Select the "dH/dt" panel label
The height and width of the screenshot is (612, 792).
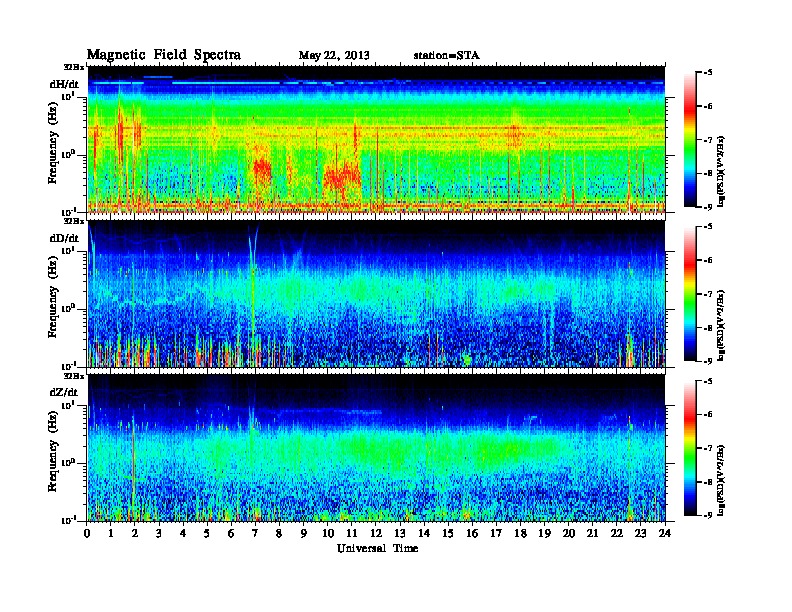tap(64, 84)
